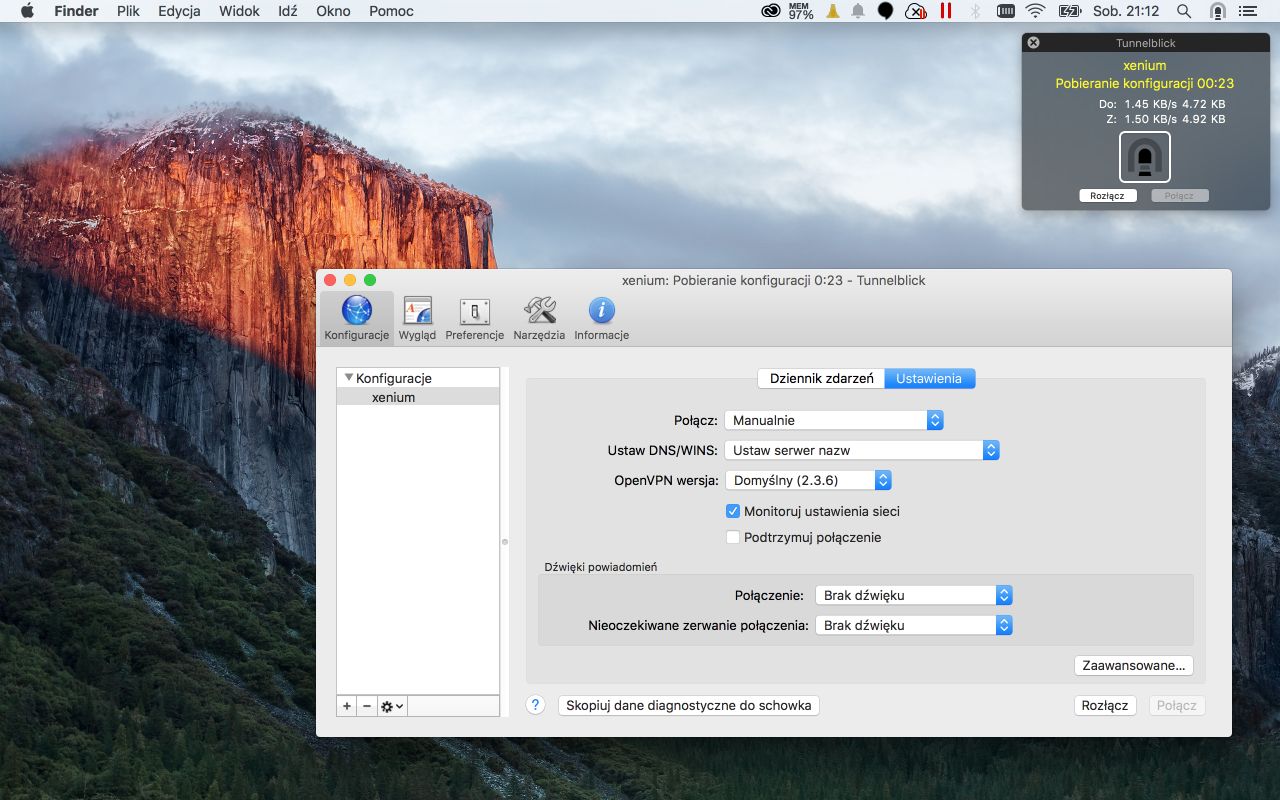This screenshot has height=800, width=1280.
Task: Click the Tunnelblick tunnel menu bar icon
Action: [1217, 11]
